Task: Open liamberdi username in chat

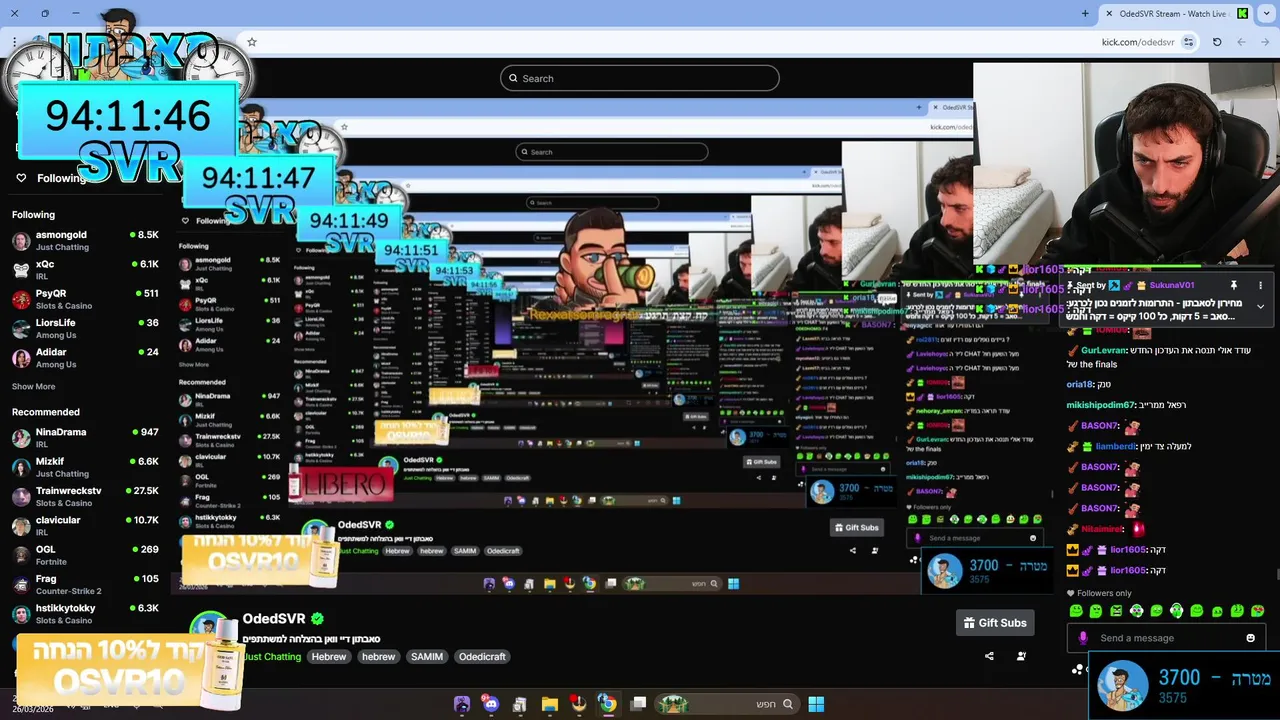Action: (1115, 446)
